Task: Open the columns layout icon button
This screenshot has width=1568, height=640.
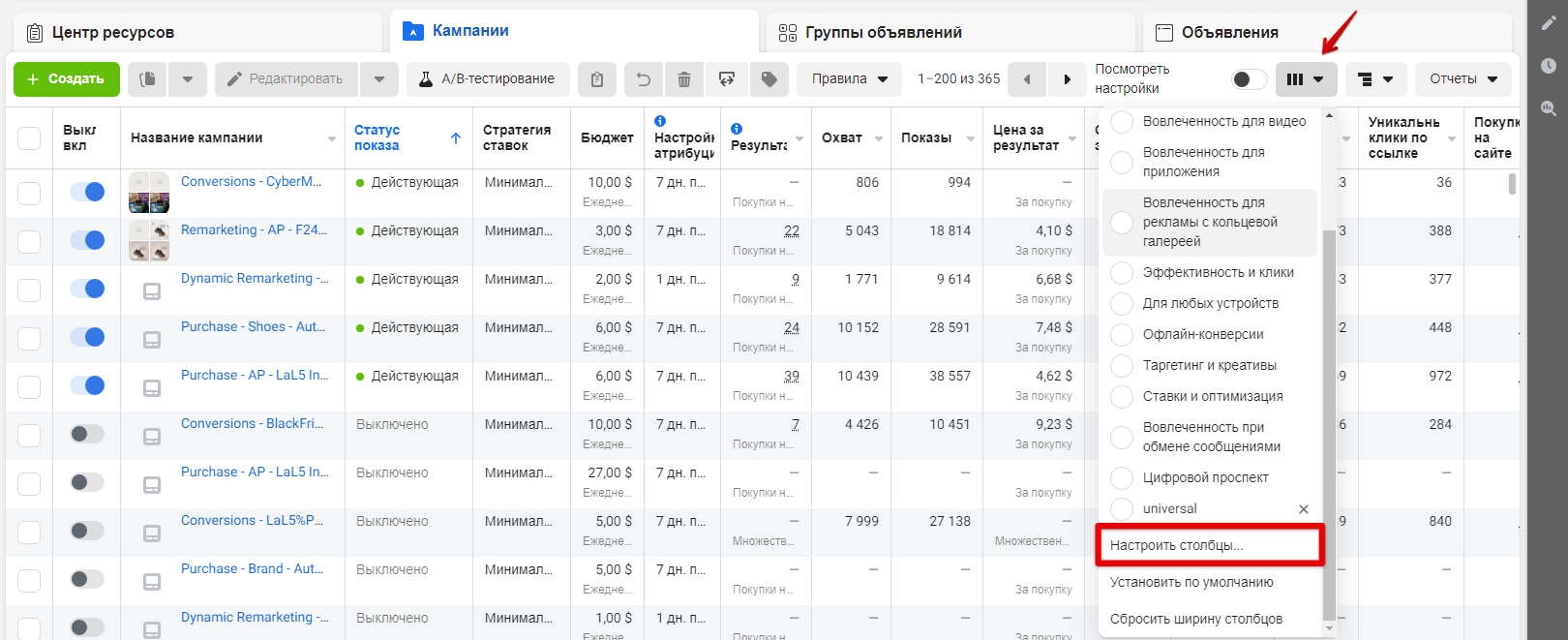Action: click(x=1306, y=79)
